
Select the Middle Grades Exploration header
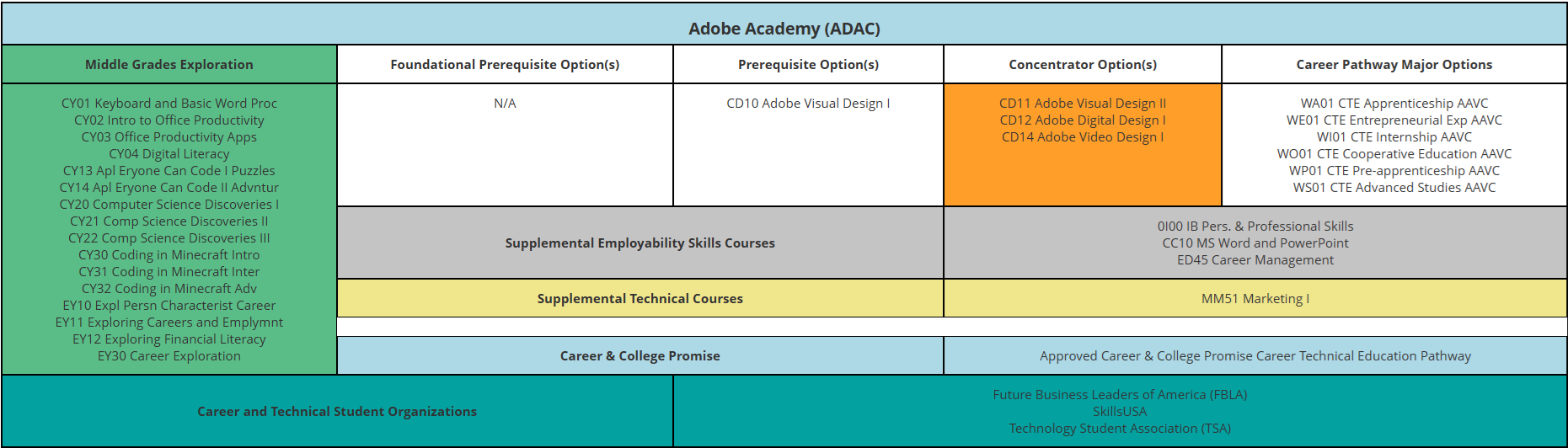169,65
